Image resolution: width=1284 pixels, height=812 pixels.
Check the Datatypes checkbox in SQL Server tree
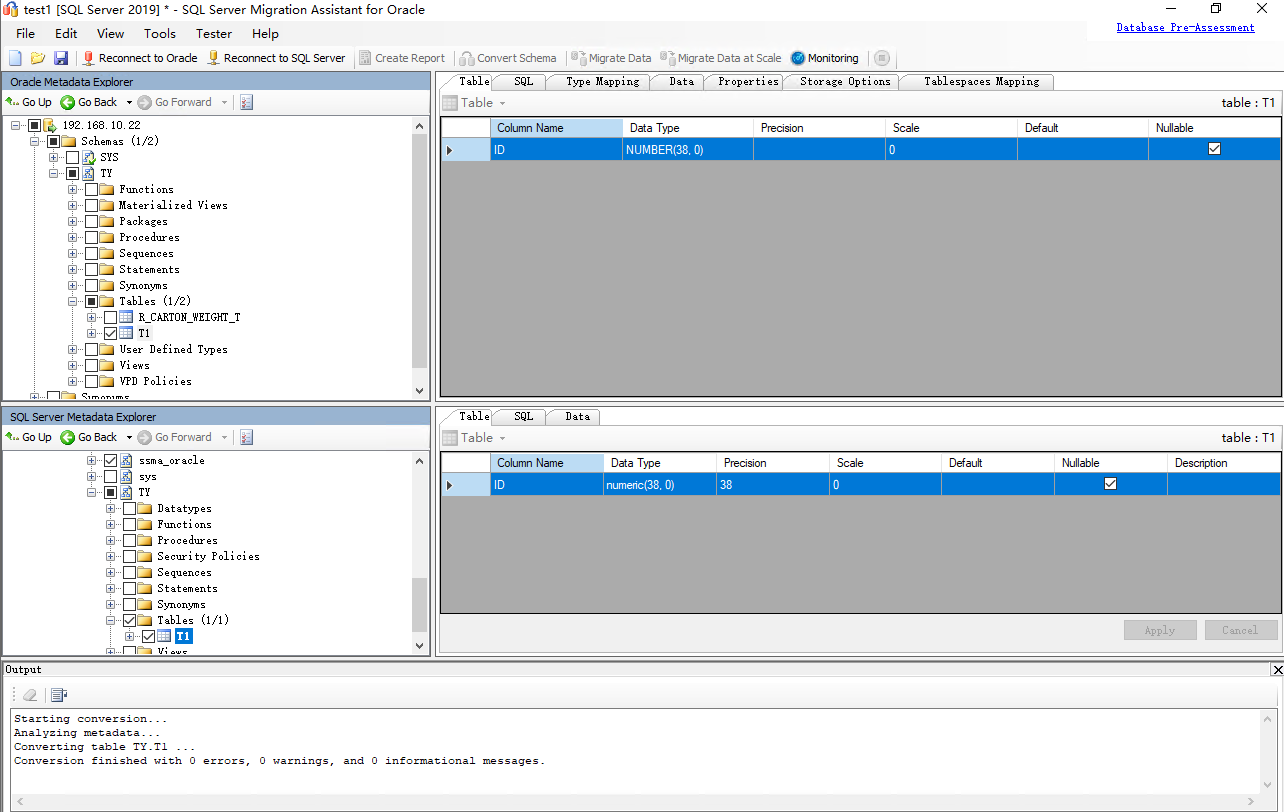click(x=129, y=508)
